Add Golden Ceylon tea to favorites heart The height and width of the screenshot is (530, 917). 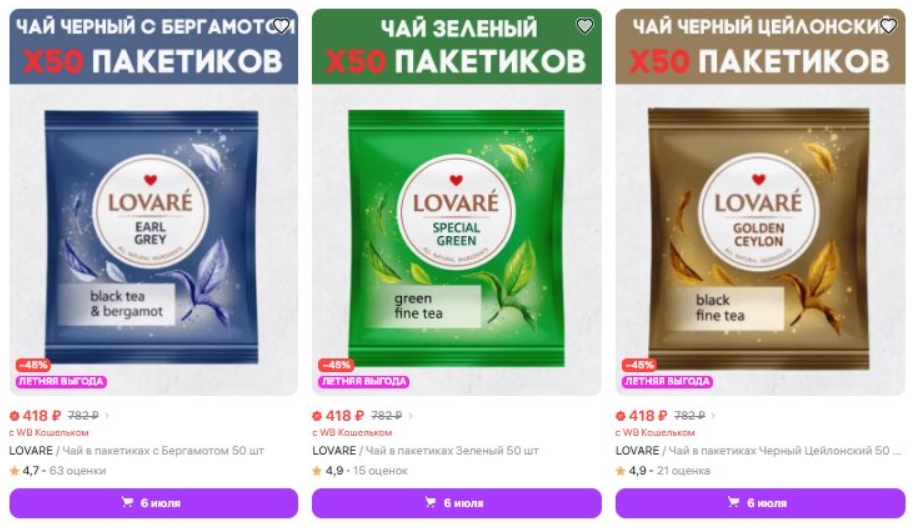coord(888,26)
